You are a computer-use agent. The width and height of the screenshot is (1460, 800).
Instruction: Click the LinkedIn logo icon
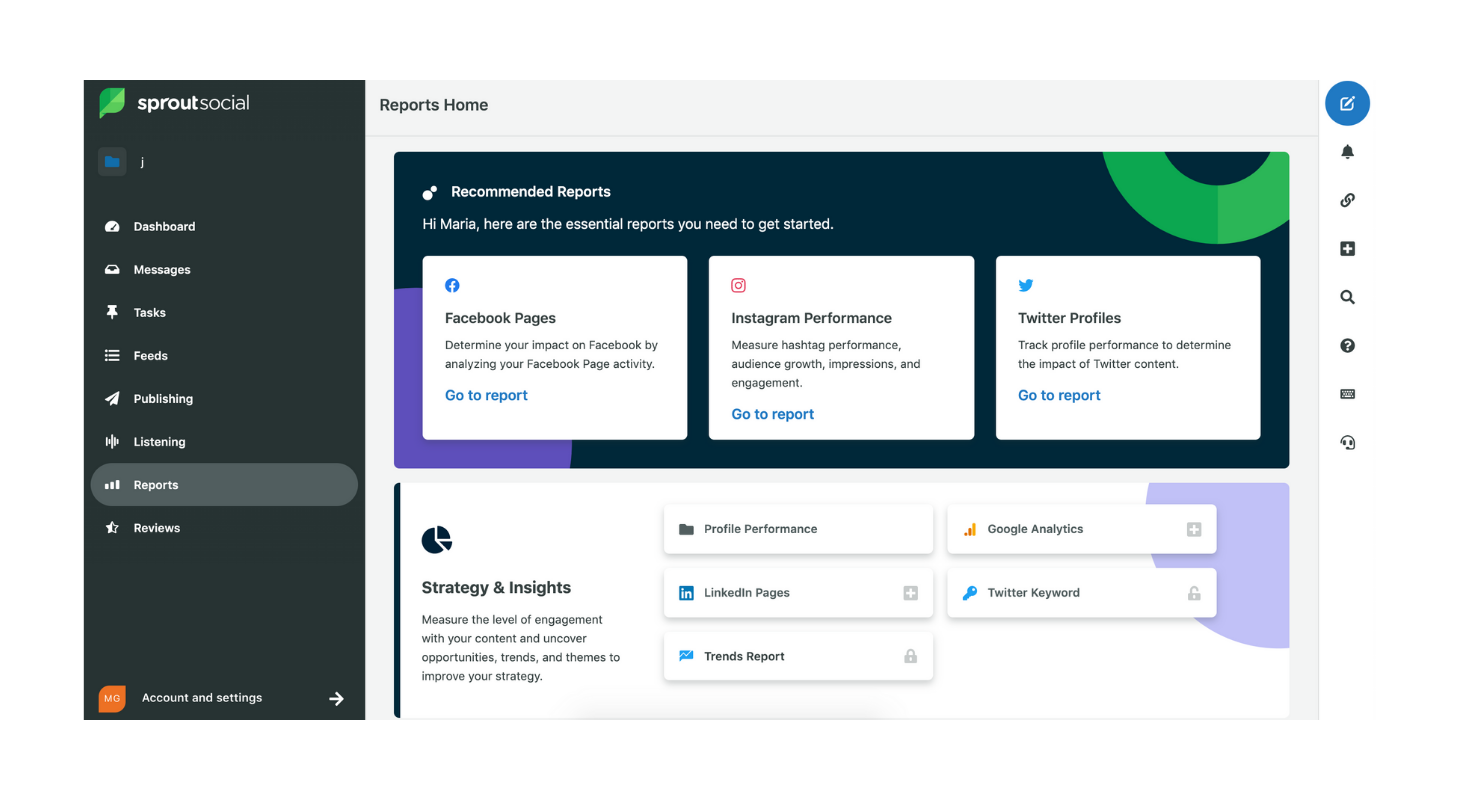686,593
